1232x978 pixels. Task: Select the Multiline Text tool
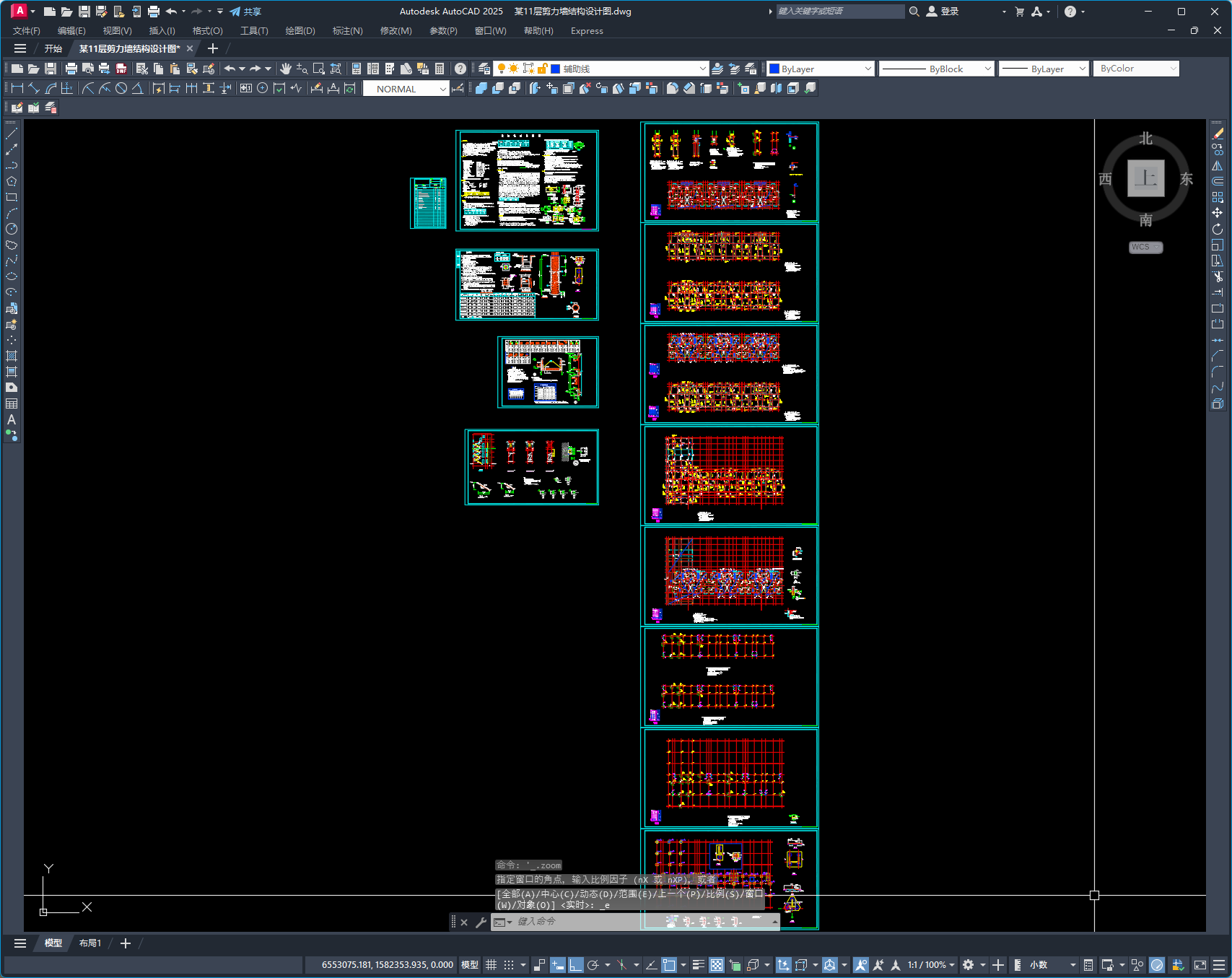[12, 419]
